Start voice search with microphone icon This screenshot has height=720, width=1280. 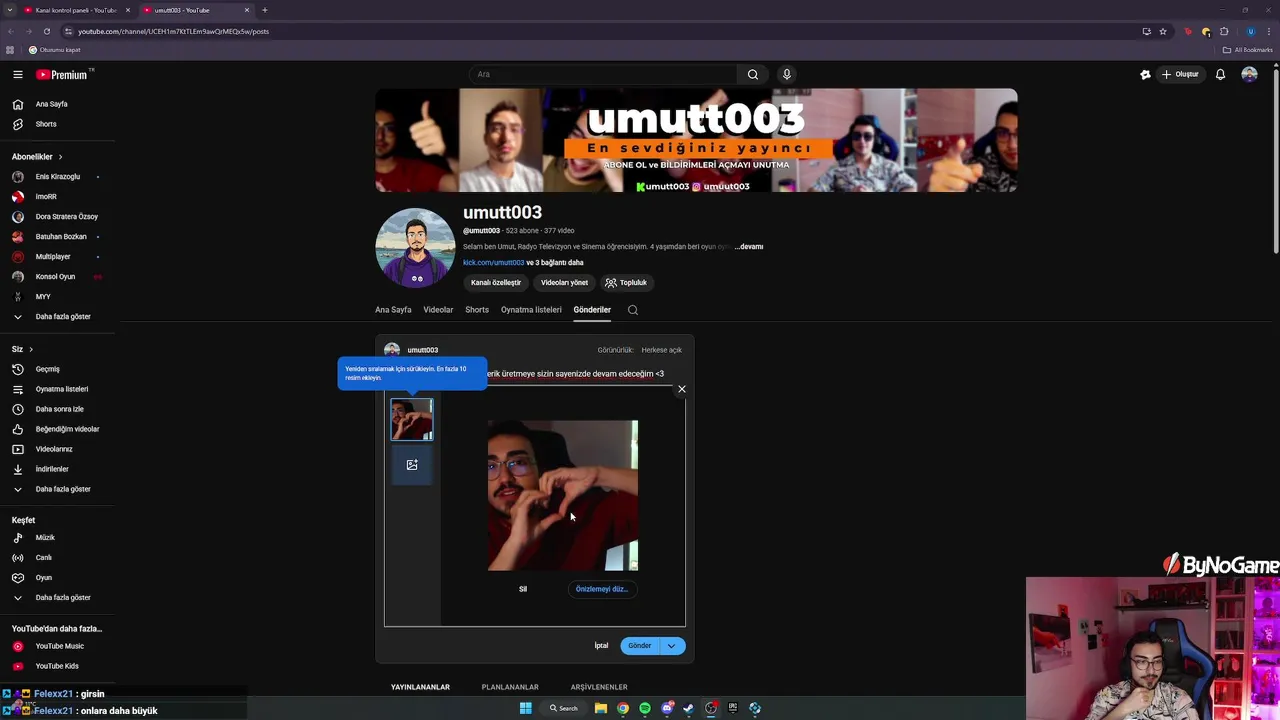[787, 74]
